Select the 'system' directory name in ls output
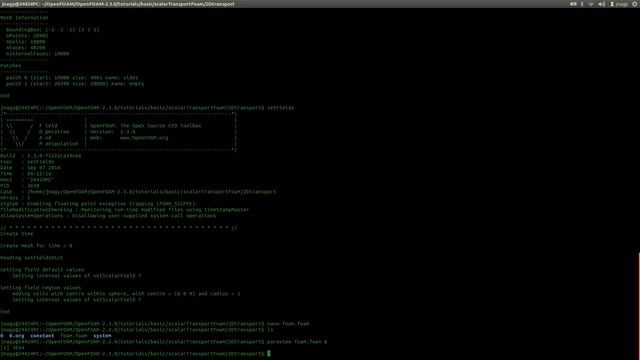 tap(102, 336)
